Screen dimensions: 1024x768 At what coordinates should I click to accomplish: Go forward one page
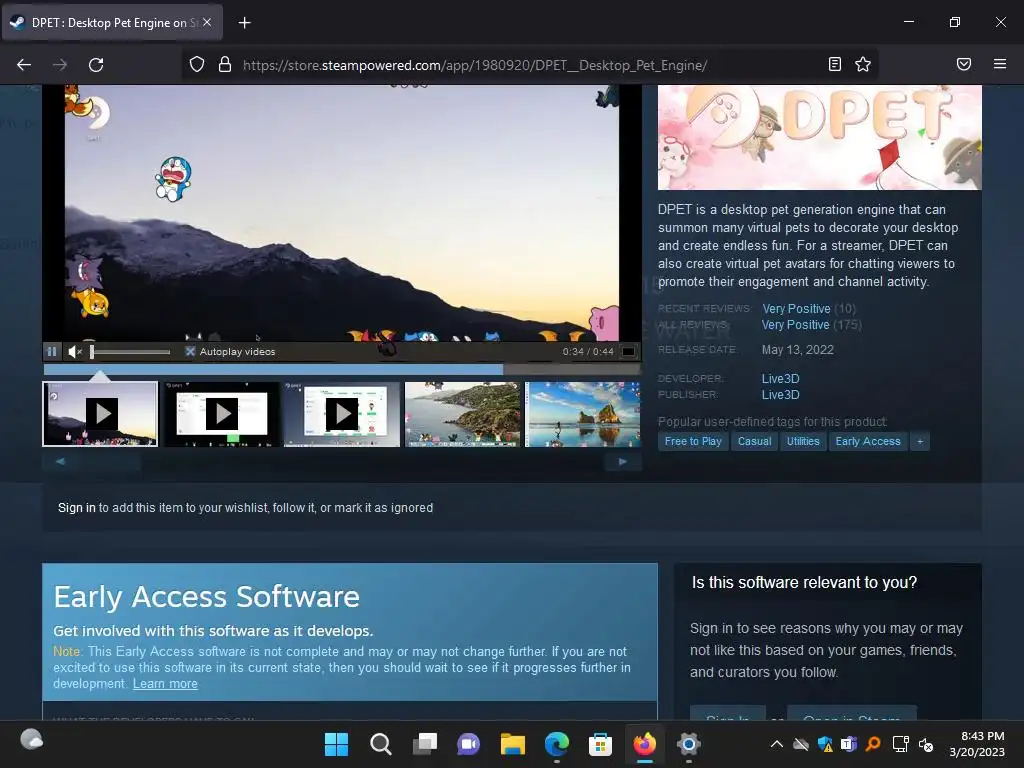60,65
